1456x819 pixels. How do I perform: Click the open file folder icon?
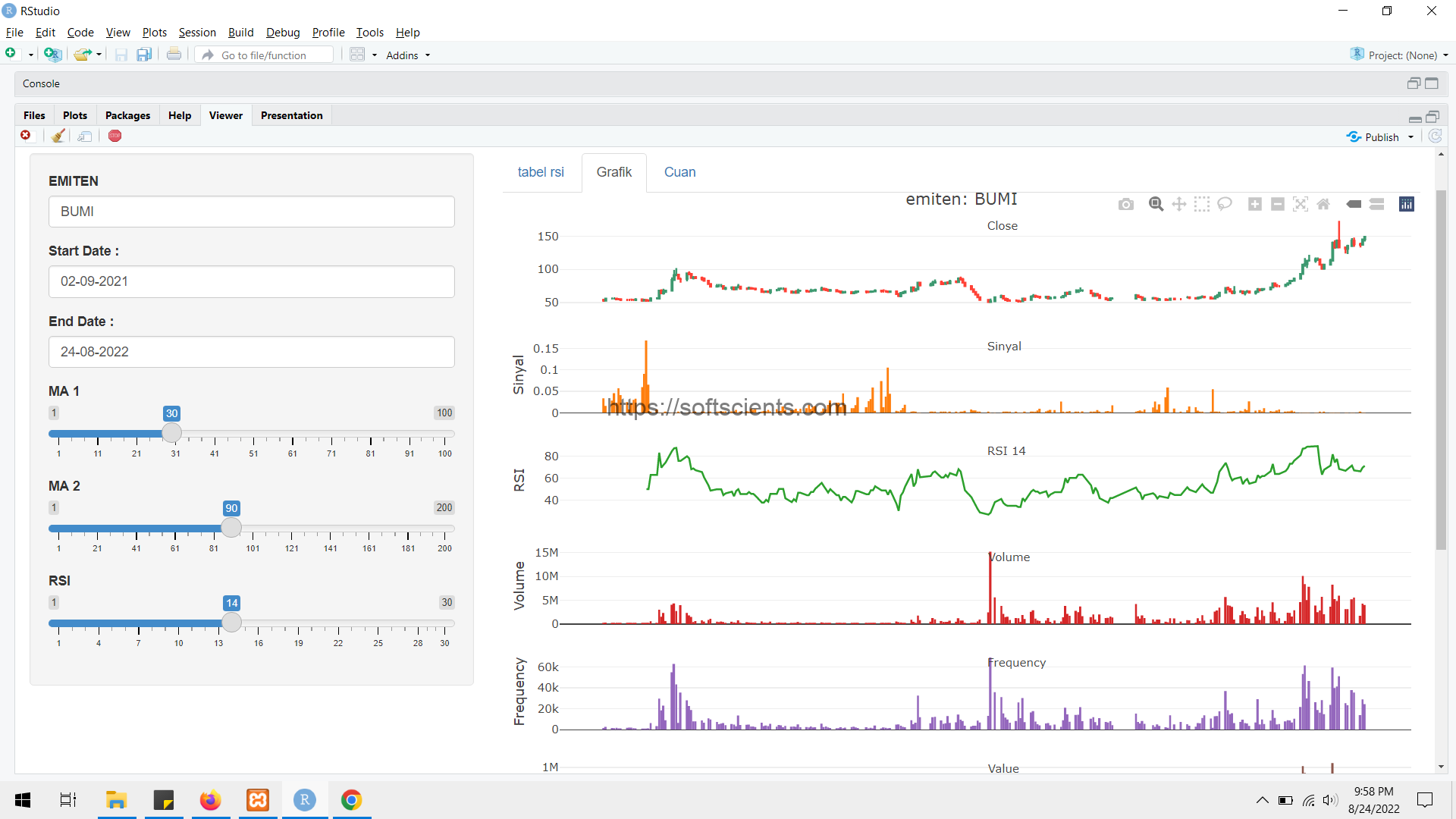[83, 54]
